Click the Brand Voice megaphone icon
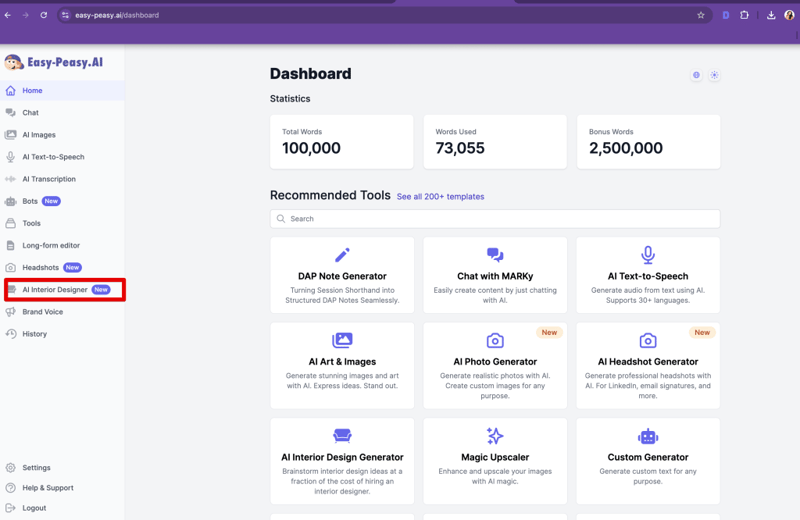The height and width of the screenshot is (520, 800). pyautogui.click(x=11, y=312)
